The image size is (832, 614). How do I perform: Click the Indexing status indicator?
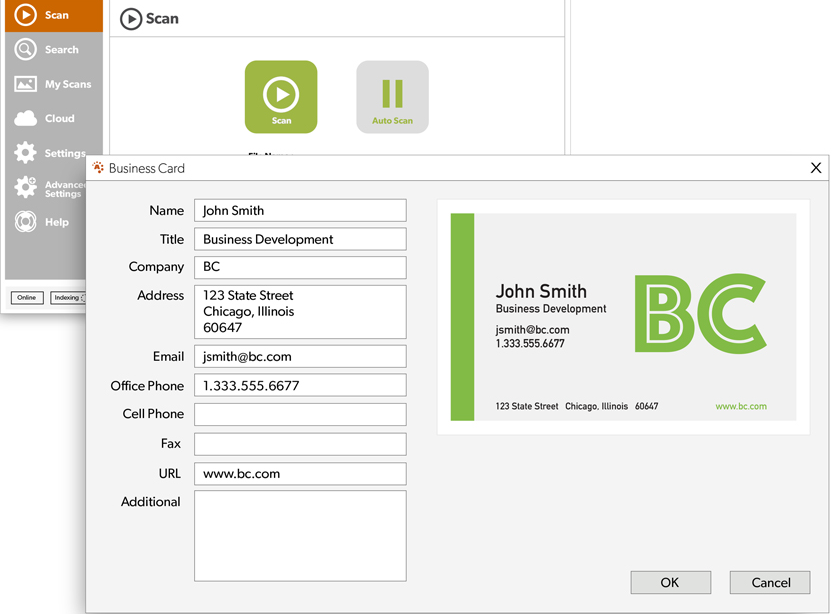pyautogui.click(x=67, y=297)
